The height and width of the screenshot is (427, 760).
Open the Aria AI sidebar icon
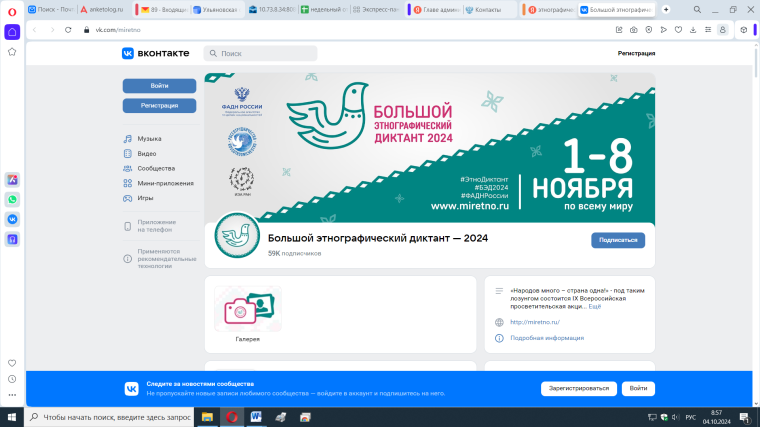(12, 180)
